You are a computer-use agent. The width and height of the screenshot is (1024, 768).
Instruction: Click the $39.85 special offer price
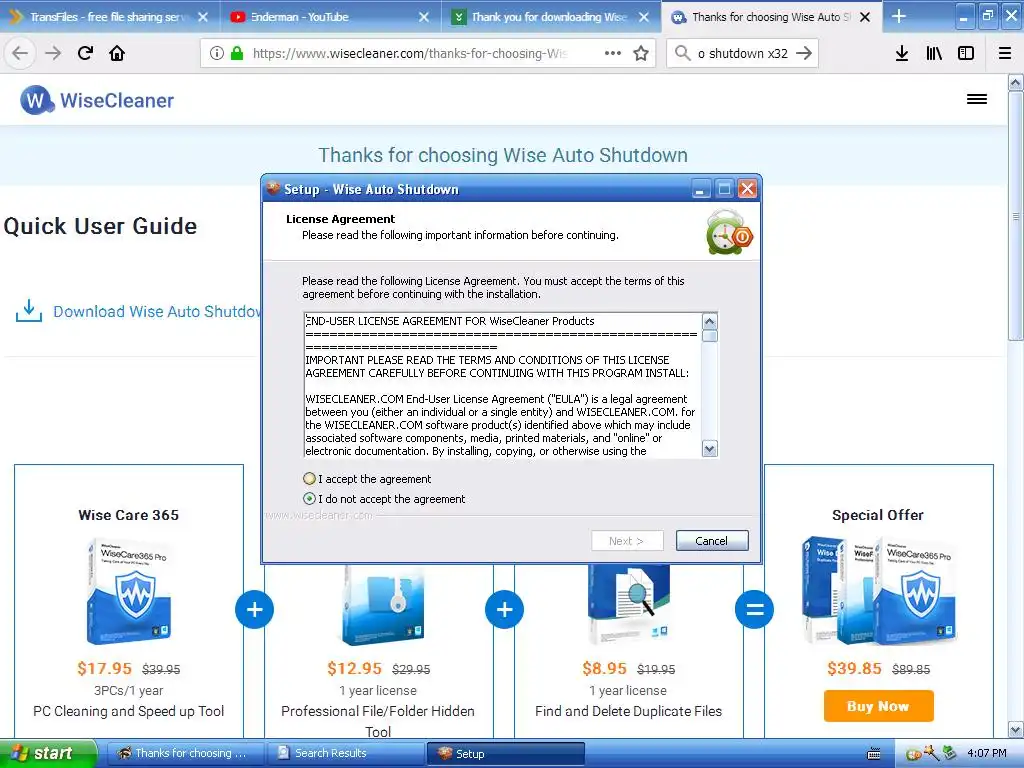point(854,668)
